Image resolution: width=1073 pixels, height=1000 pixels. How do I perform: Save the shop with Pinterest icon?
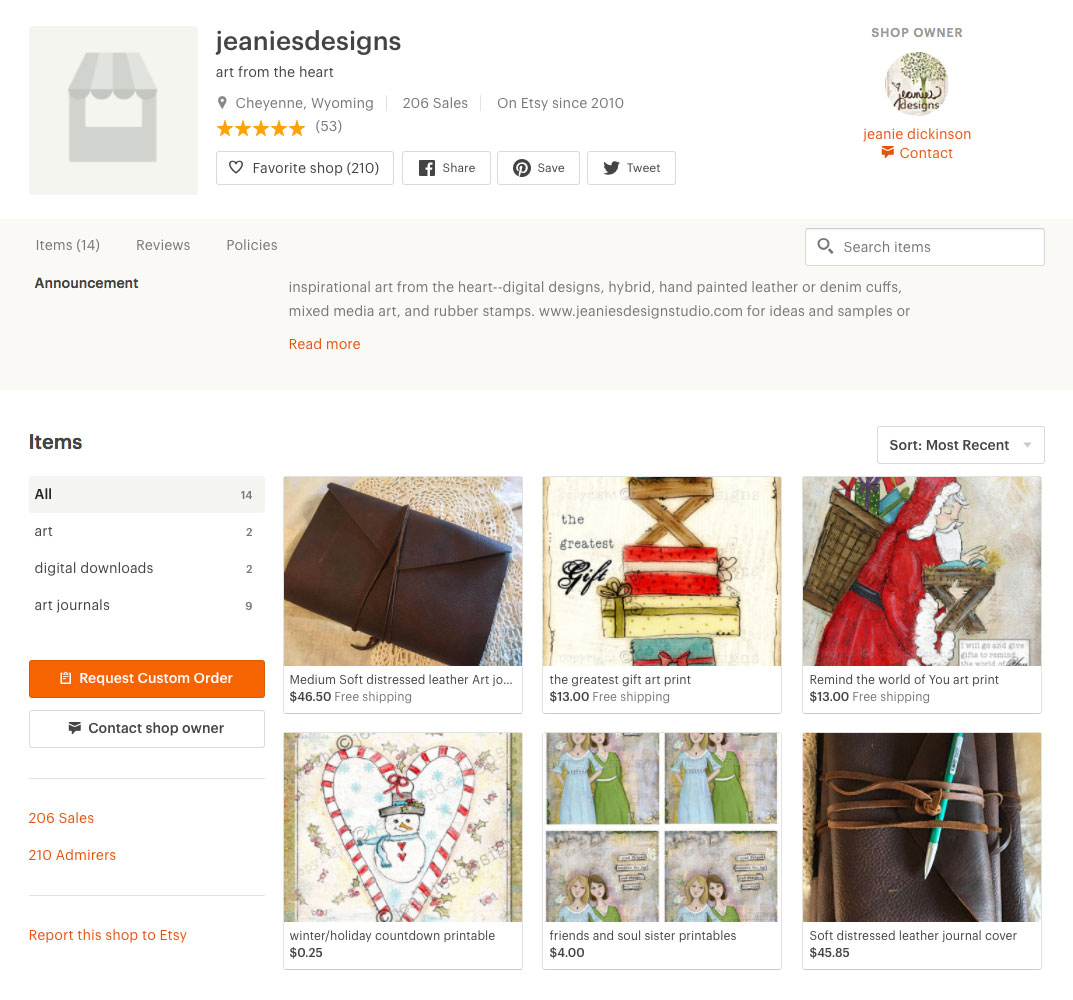521,168
